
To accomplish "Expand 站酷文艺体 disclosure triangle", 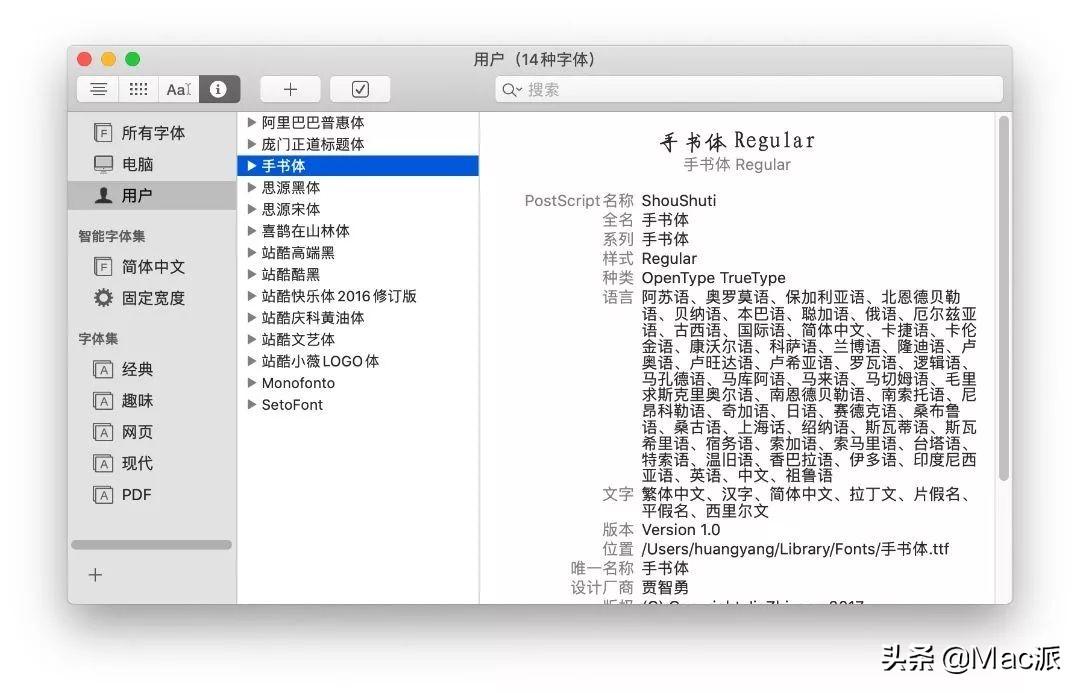I will pyautogui.click(x=251, y=340).
